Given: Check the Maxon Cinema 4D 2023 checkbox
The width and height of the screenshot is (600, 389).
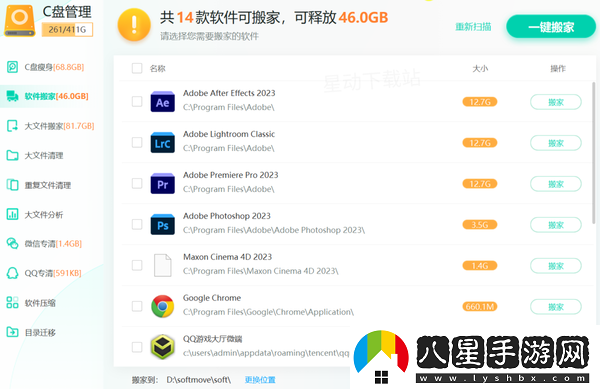Looking at the screenshot, I should pyautogui.click(x=137, y=265).
